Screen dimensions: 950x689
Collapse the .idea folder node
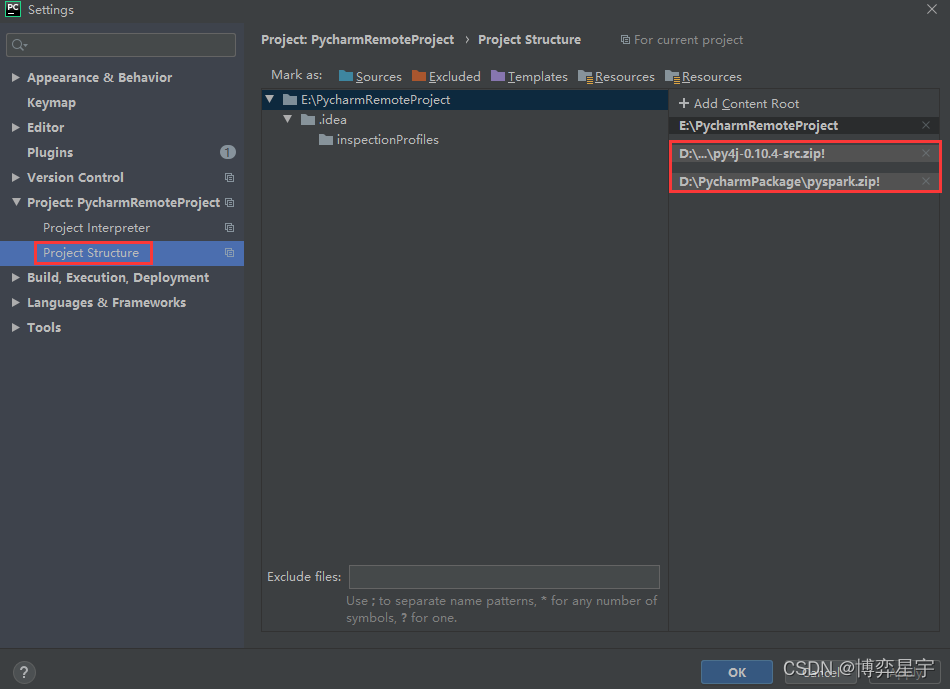(x=288, y=119)
